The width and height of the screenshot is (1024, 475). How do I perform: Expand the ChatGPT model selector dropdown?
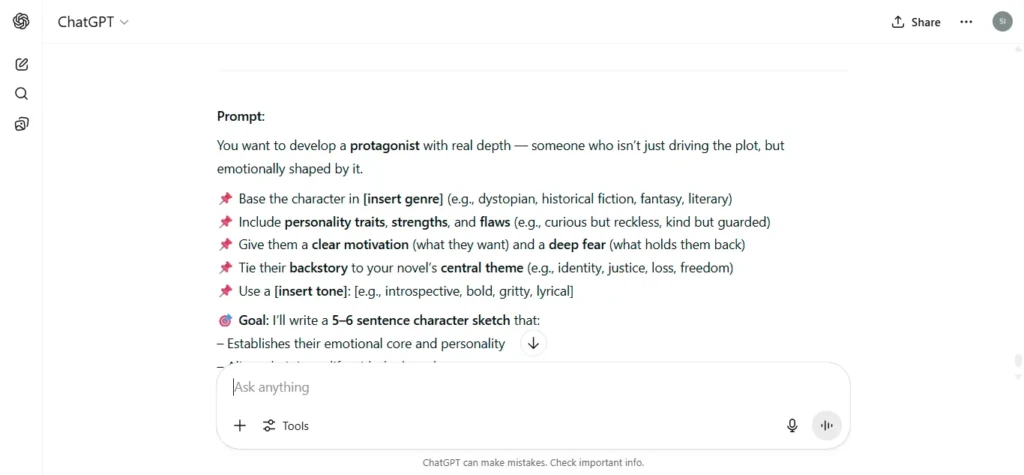(93, 22)
